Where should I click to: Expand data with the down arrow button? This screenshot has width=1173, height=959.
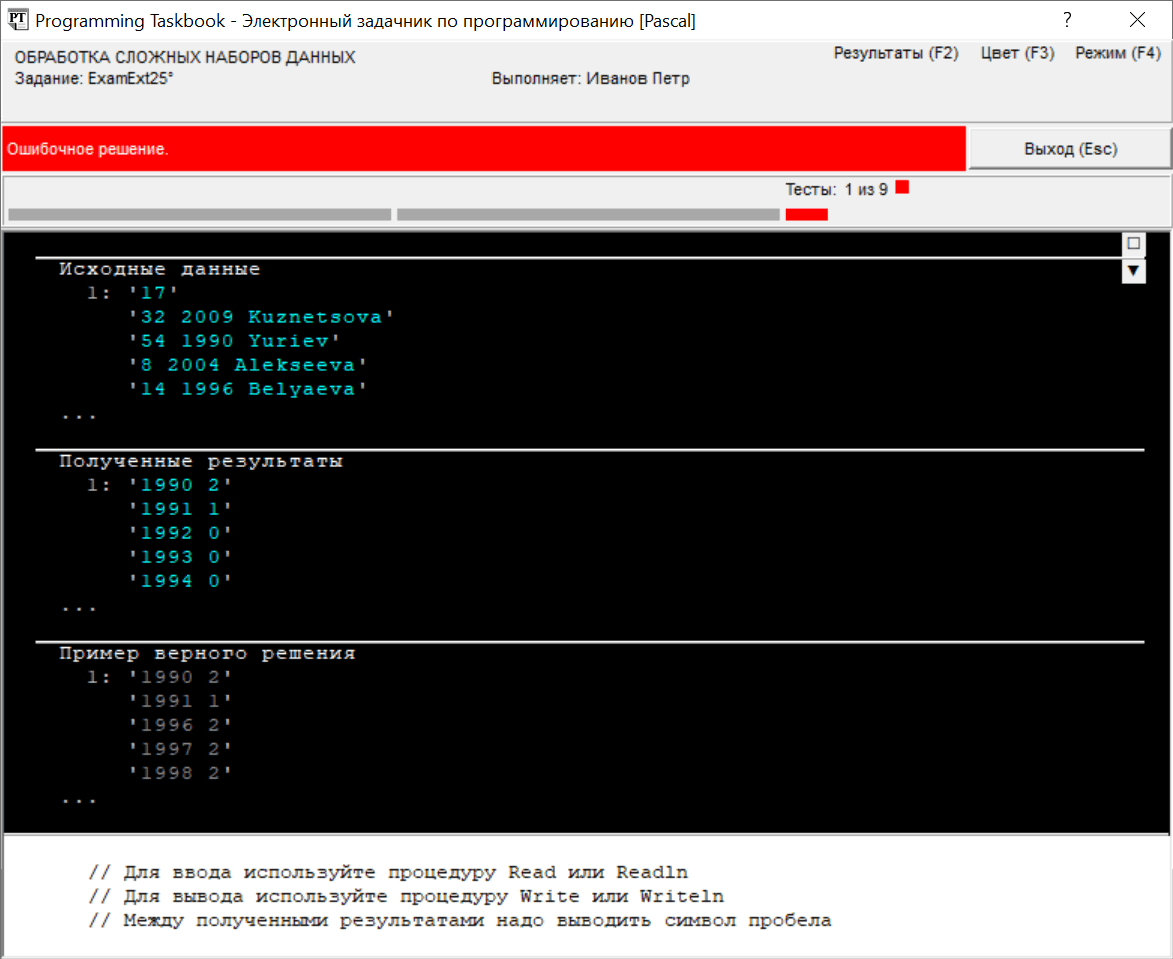(1133, 271)
